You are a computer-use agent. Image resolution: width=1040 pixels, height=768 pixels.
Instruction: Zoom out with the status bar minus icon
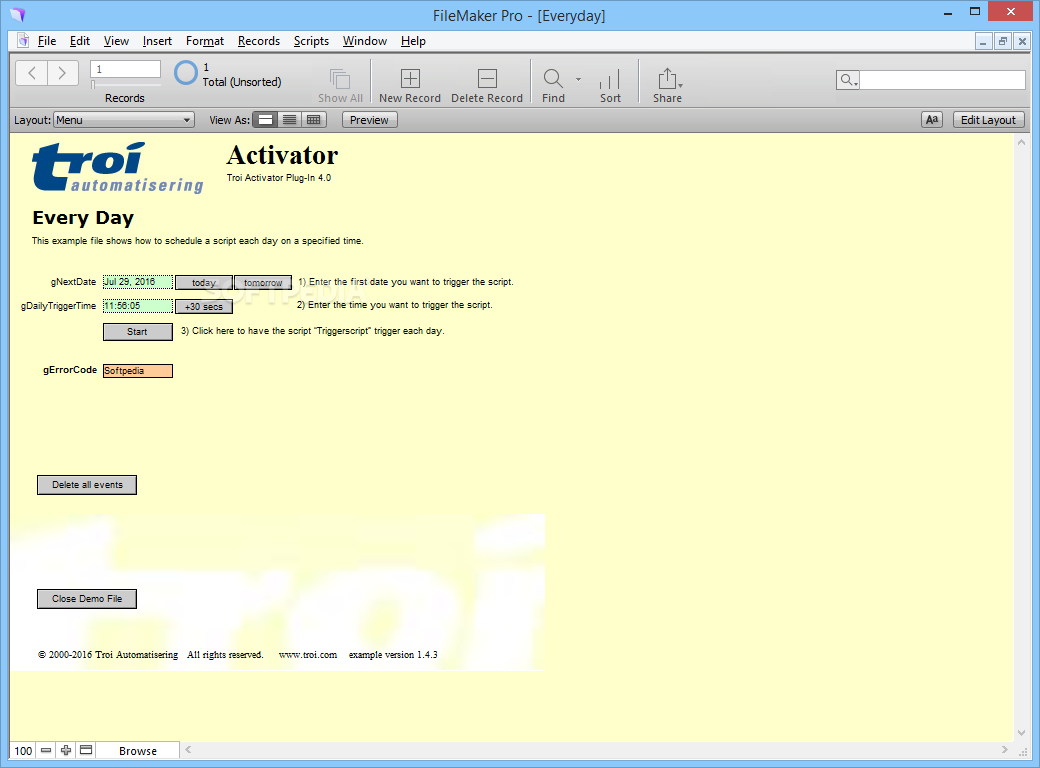(x=46, y=750)
